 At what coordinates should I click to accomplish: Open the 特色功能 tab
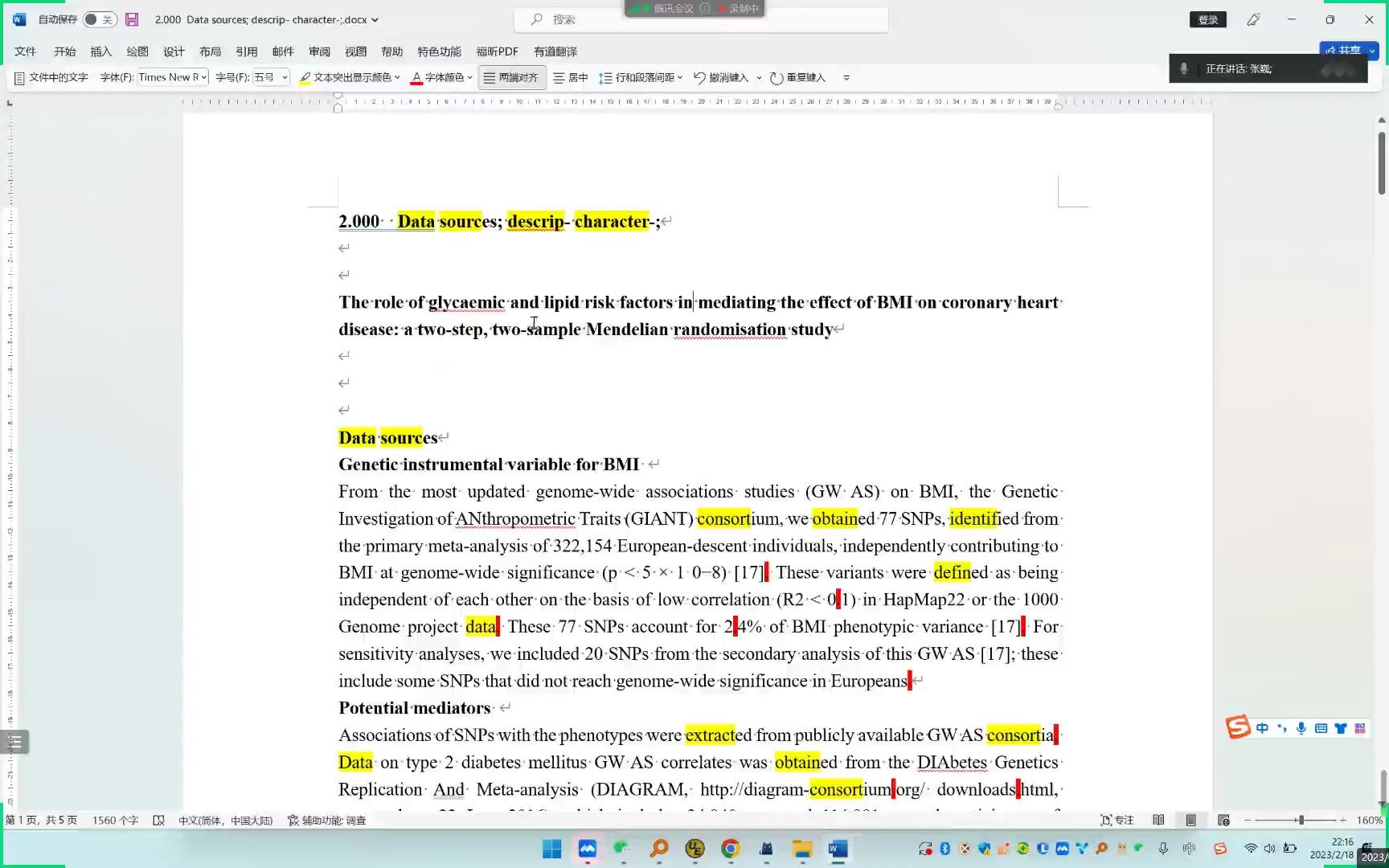tap(439, 51)
